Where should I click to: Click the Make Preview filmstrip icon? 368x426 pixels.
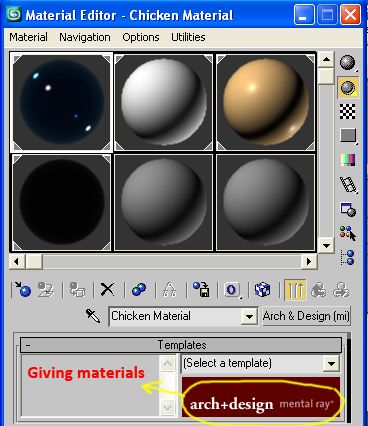tap(348, 184)
